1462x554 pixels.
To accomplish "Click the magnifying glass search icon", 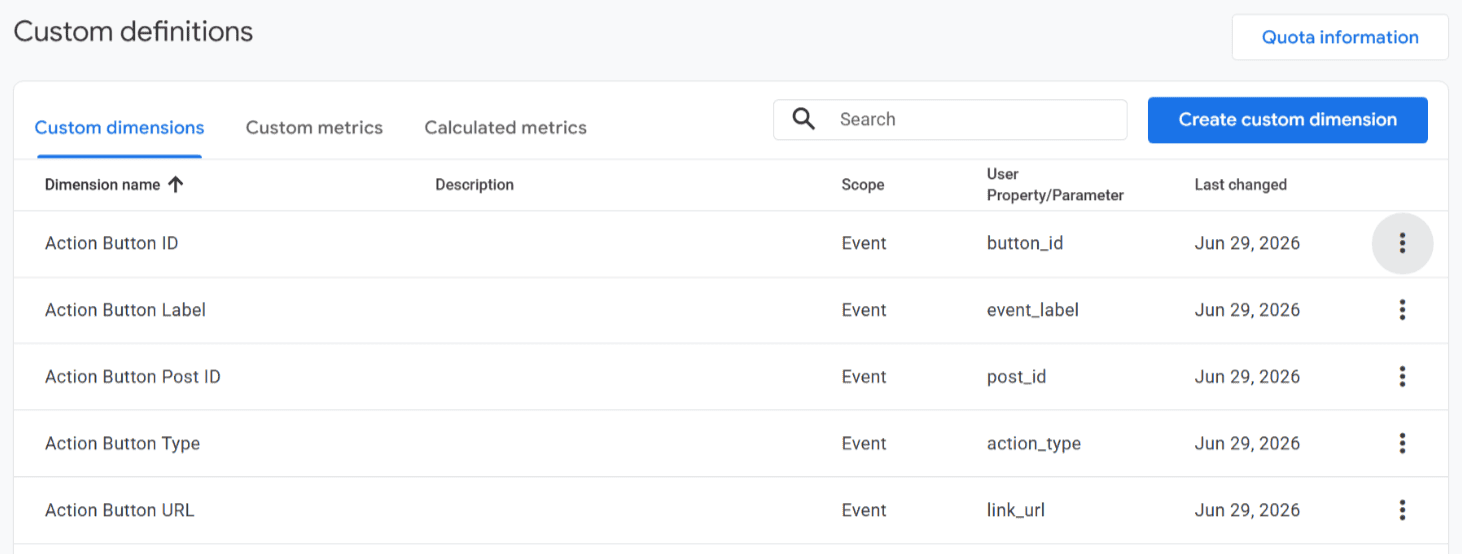I will pyautogui.click(x=804, y=119).
